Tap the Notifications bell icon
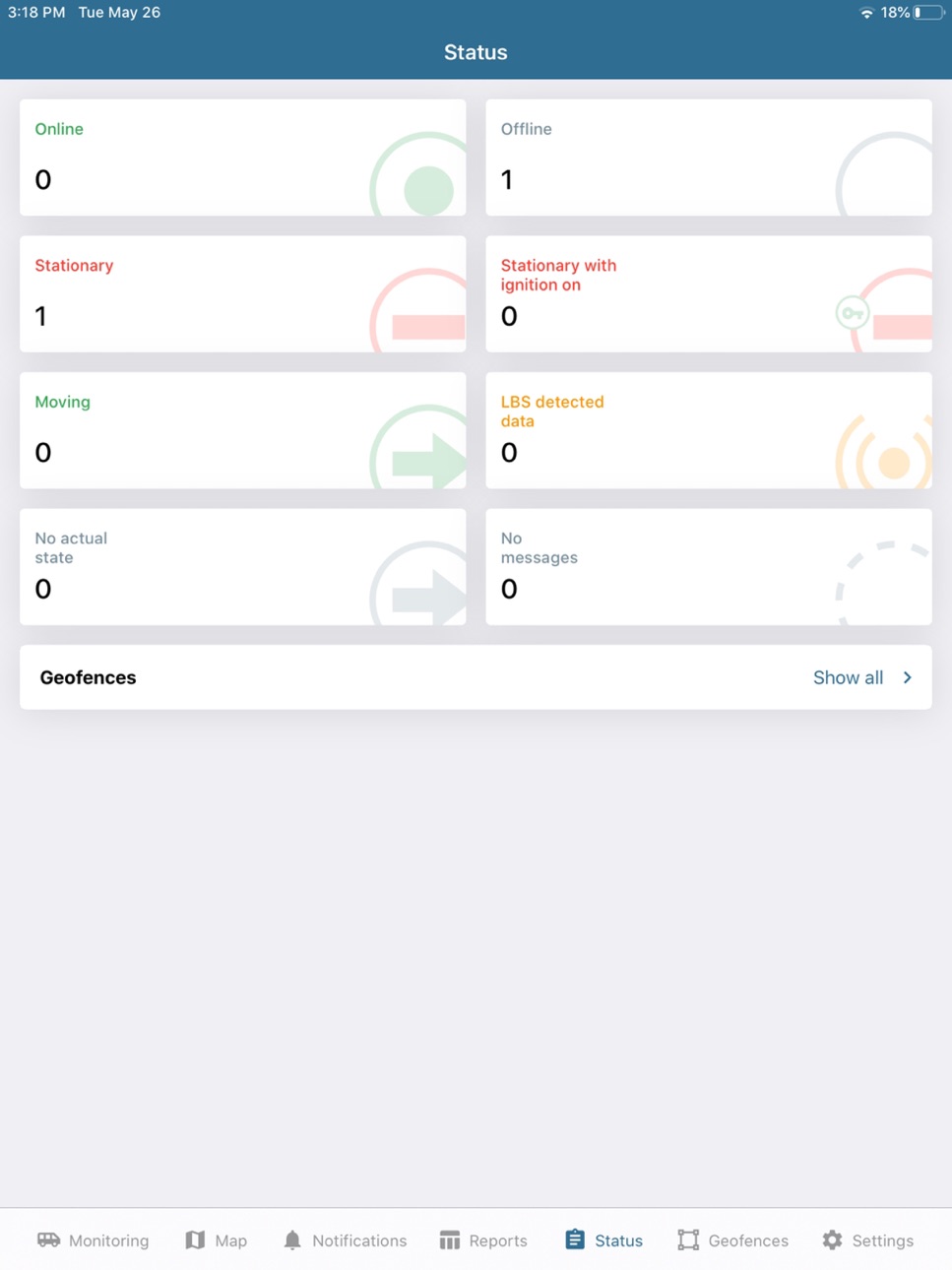 (x=292, y=1239)
